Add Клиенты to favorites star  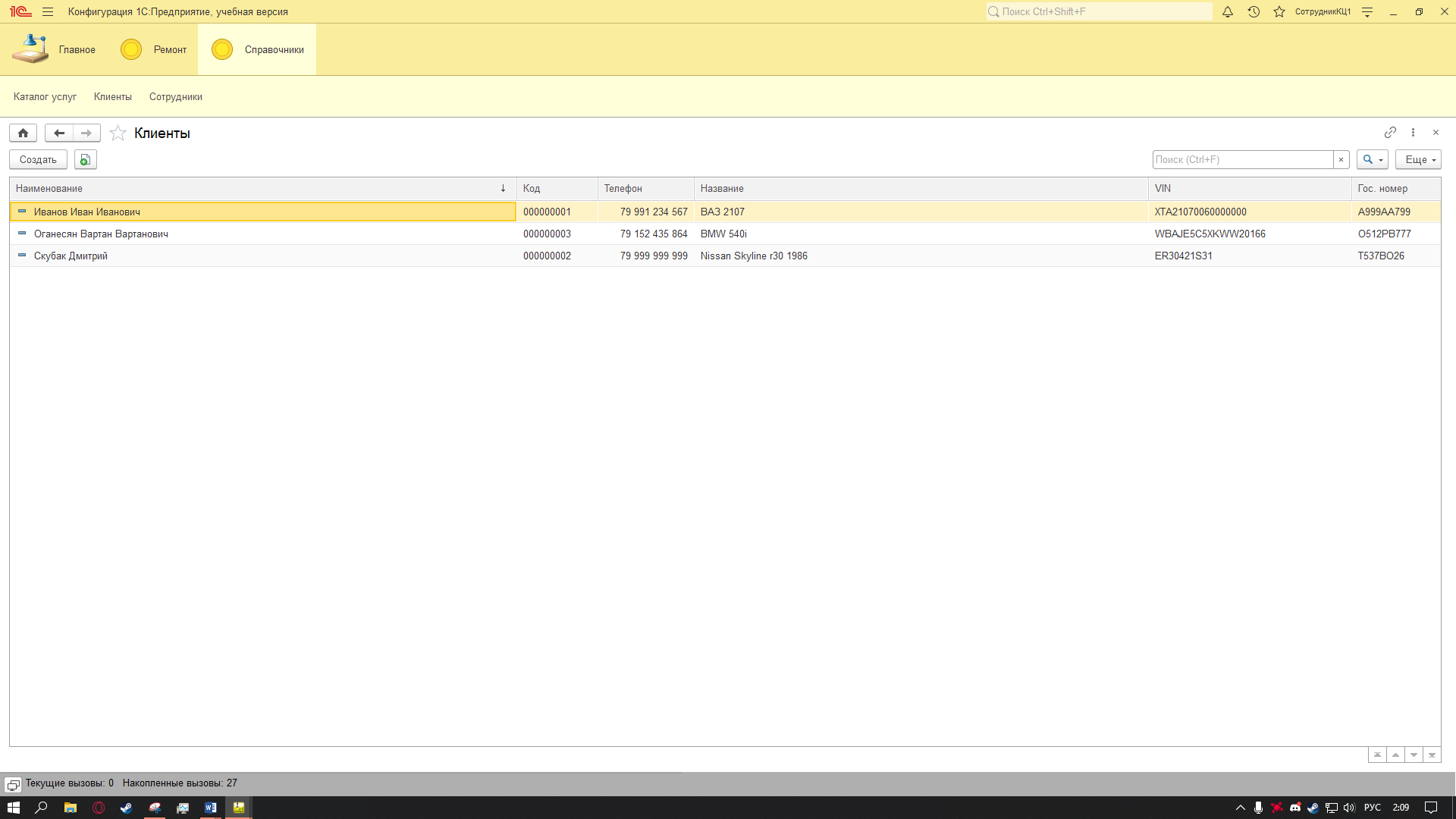pyautogui.click(x=118, y=133)
